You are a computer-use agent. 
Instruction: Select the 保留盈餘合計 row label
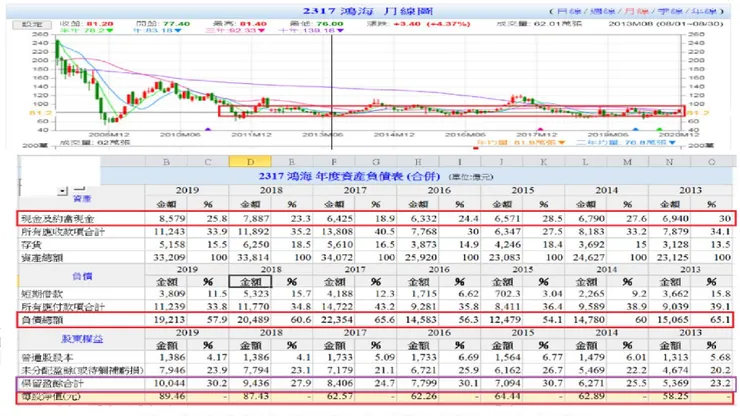(x=52, y=383)
